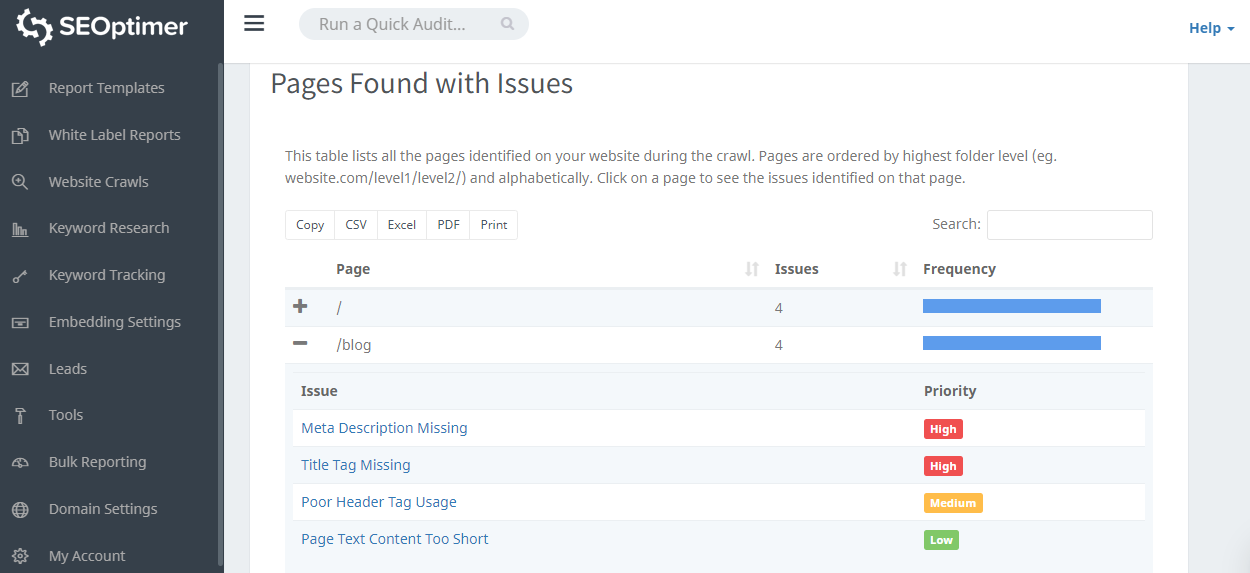Toggle the hamburger sidebar menu

click(254, 24)
